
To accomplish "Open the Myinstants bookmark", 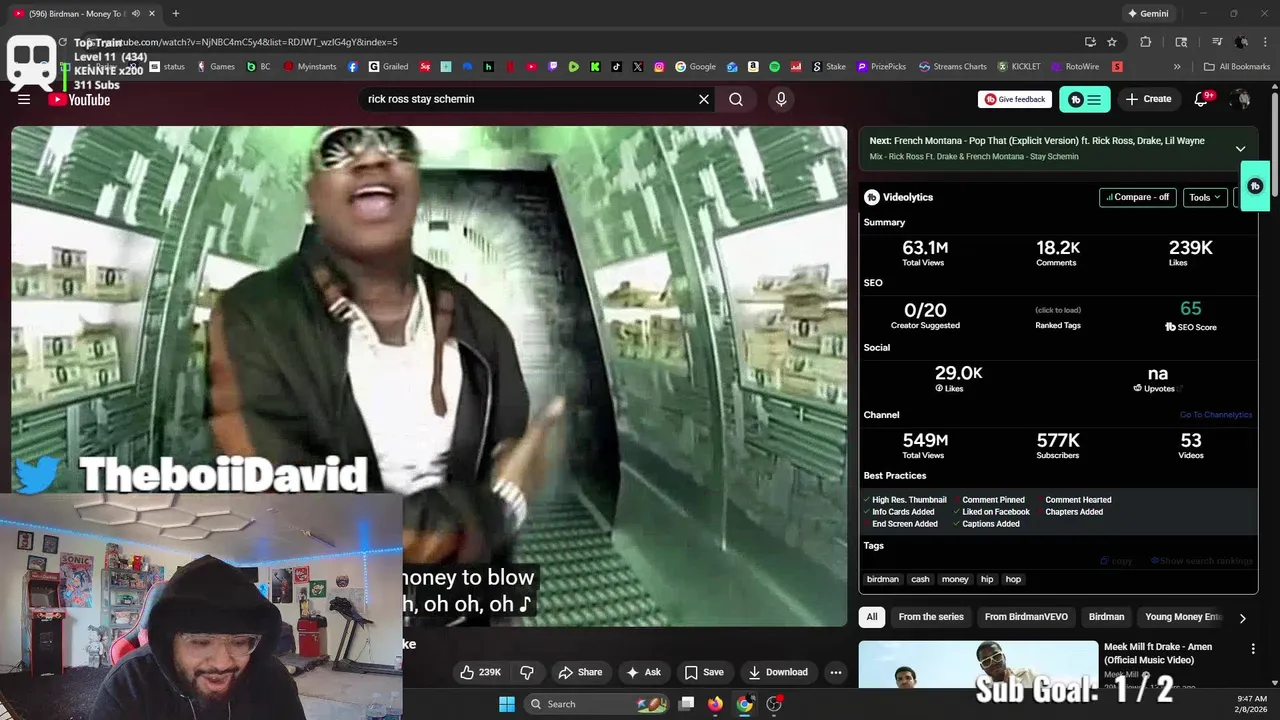I will click(312, 67).
